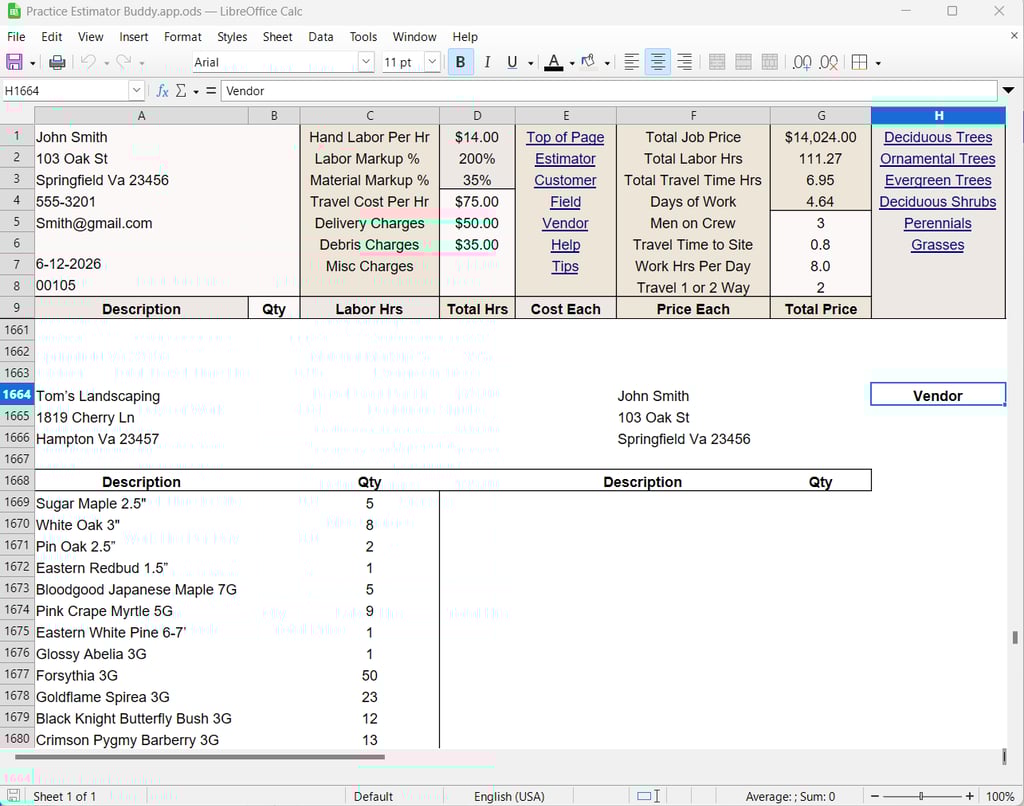The image size is (1024, 806).
Task: Underline the selected cell text
Action: tap(512, 62)
